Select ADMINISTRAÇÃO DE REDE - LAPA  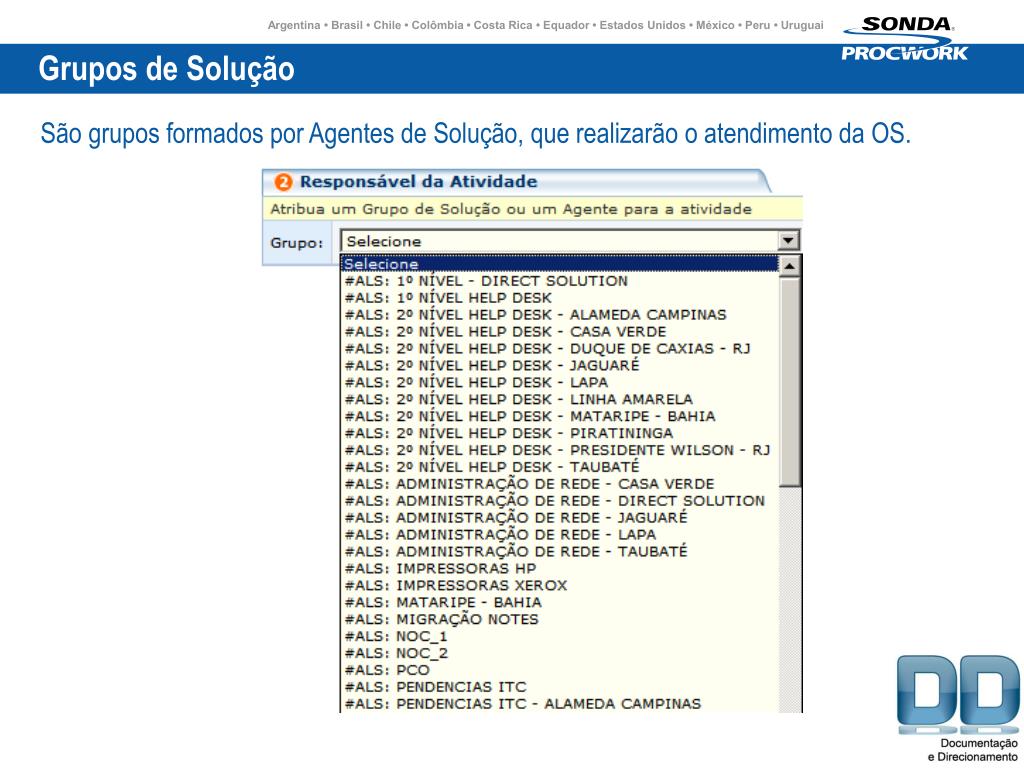(560, 536)
